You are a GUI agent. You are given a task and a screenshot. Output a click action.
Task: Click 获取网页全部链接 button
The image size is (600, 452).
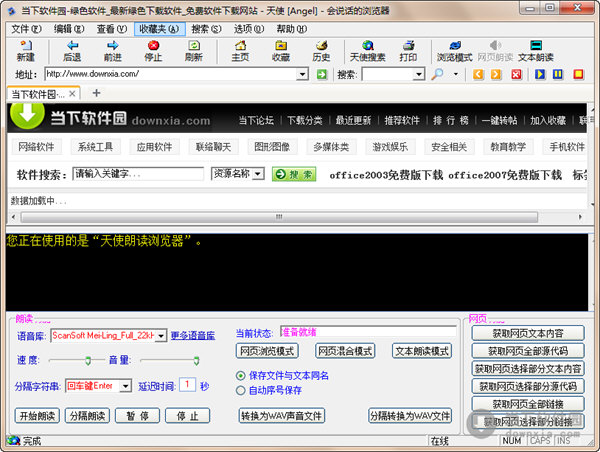click(x=528, y=404)
